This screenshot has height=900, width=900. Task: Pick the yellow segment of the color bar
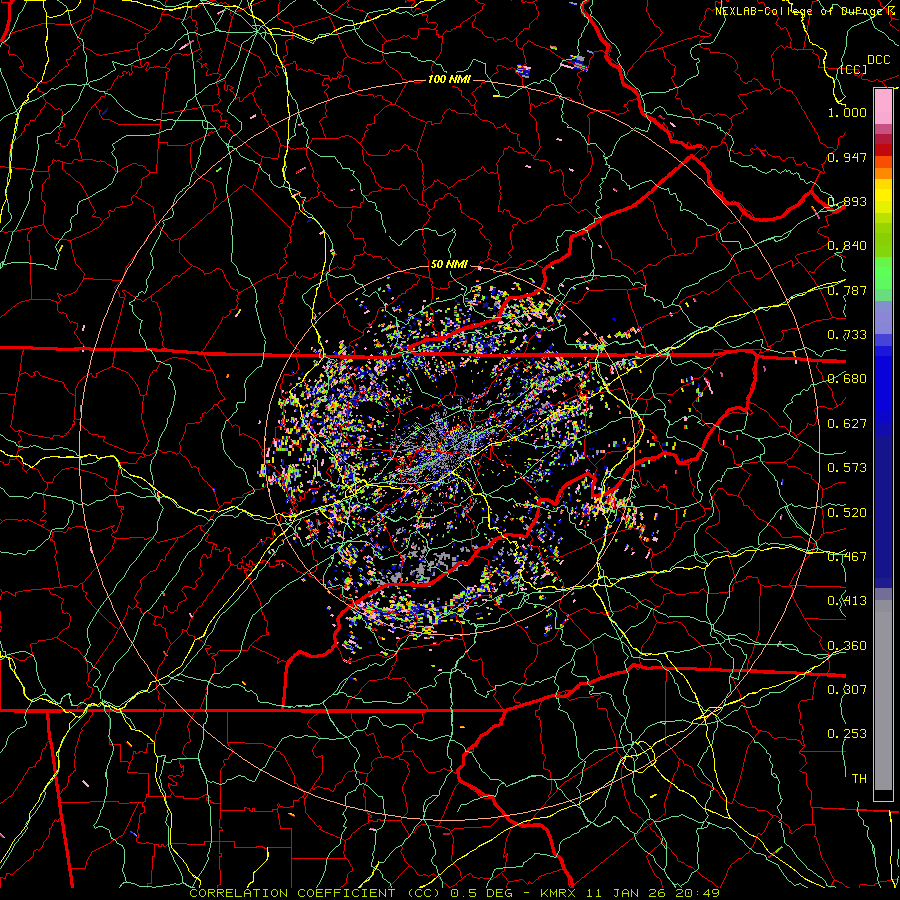[x=883, y=196]
